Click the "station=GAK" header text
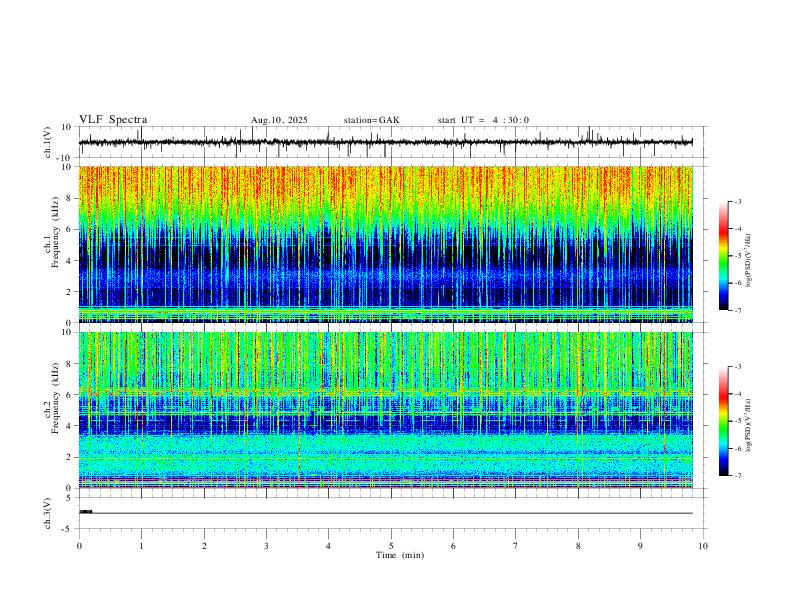This screenshot has width=792, height=612. point(372,120)
